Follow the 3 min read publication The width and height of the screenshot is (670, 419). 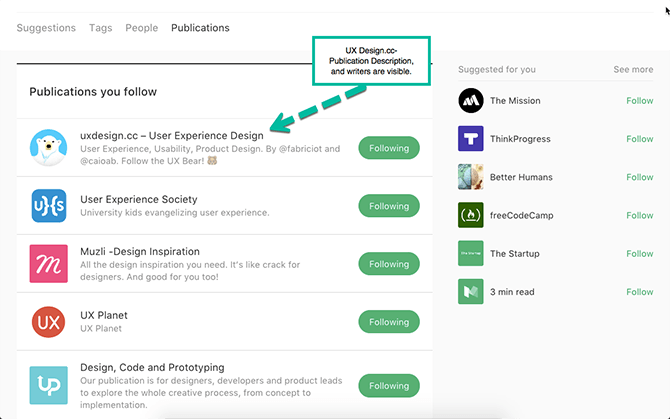(x=639, y=292)
